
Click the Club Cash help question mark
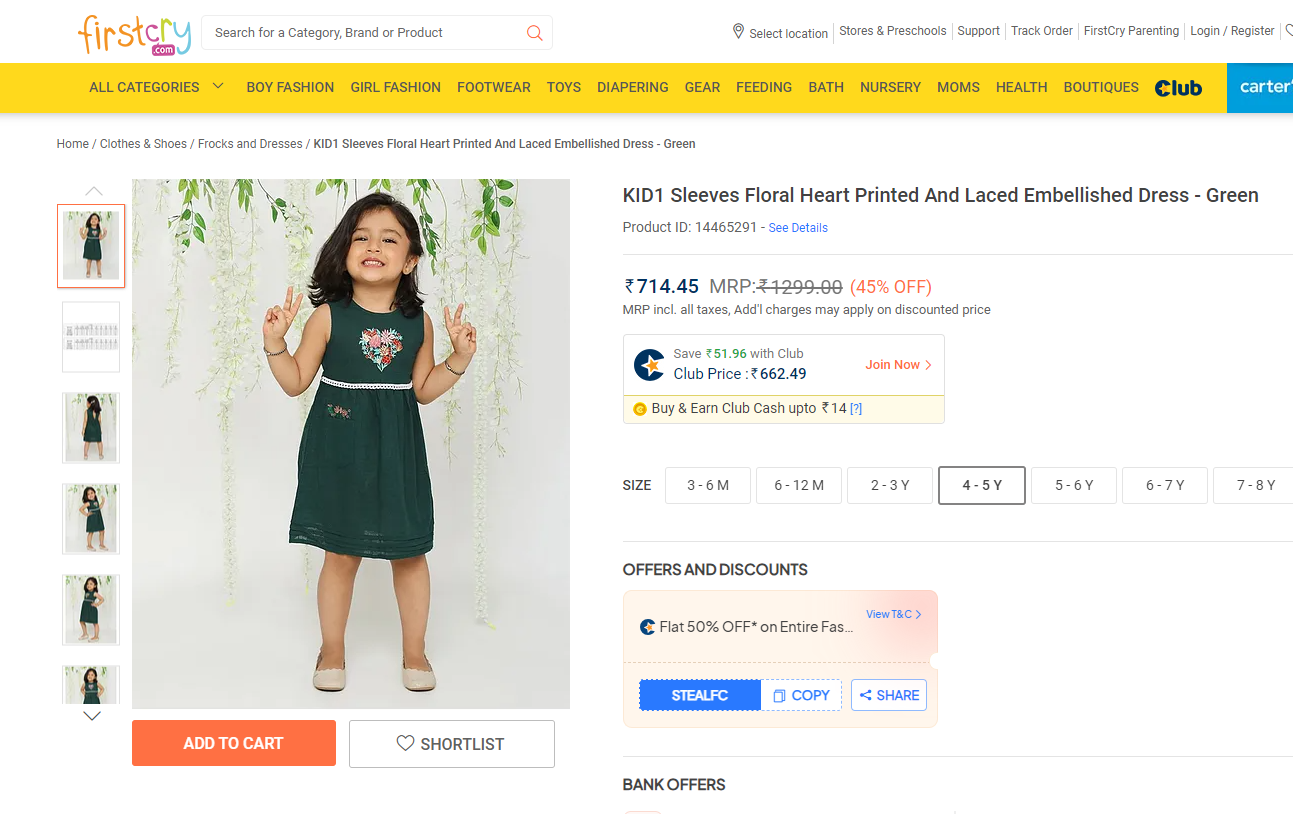coord(856,409)
